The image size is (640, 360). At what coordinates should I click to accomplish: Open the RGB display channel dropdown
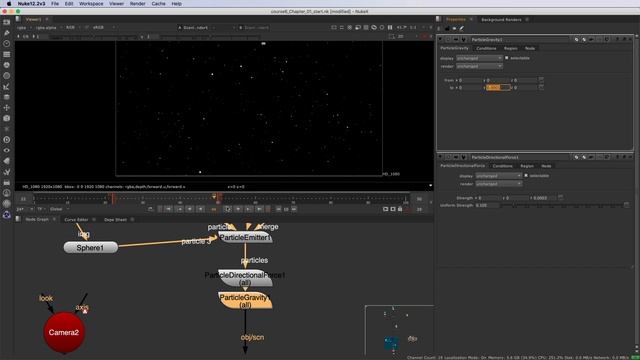[72, 28]
